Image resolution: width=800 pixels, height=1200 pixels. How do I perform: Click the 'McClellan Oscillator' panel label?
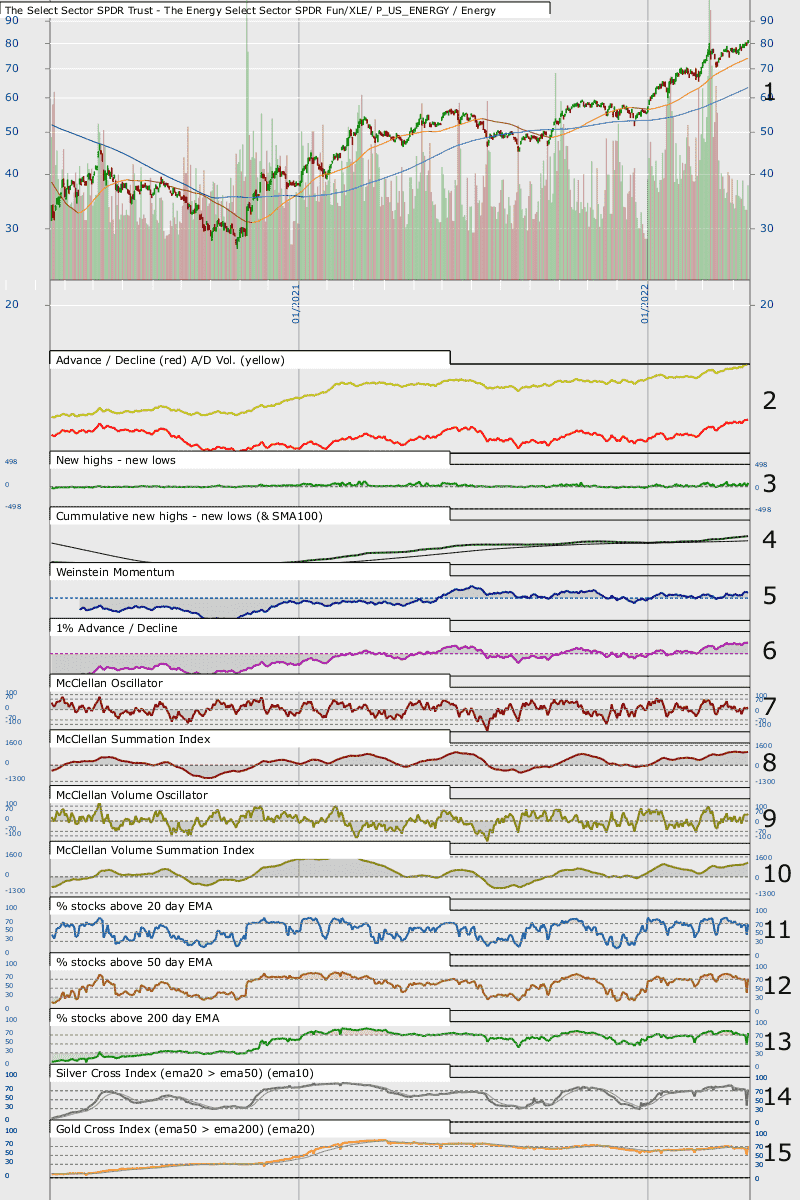110,683
